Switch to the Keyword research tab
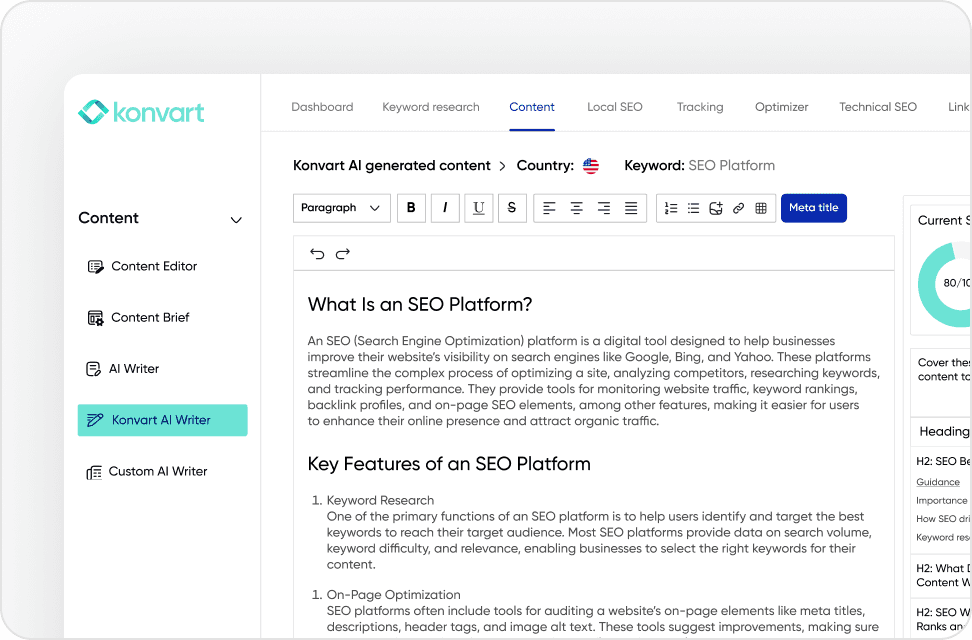Image resolution: width=972 pixels, height=640 pixels. pos(430,107)
